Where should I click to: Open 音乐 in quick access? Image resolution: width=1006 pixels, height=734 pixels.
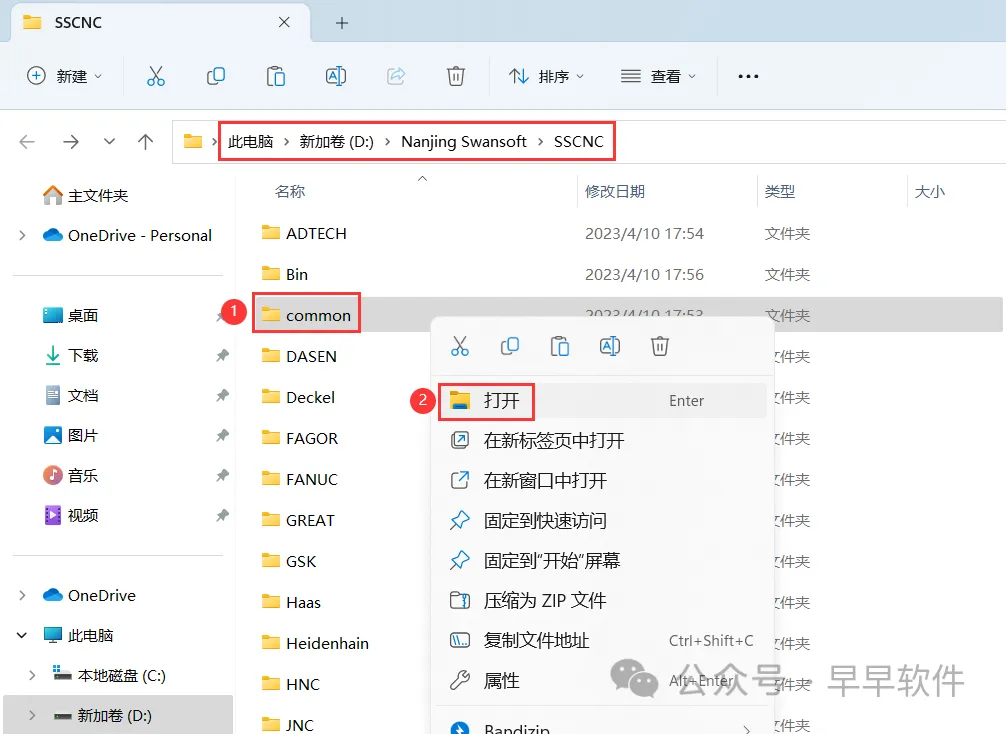[71, 475]
